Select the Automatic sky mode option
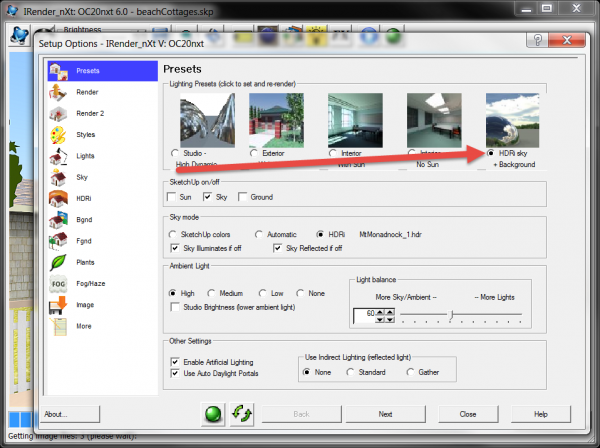Viewport: 600px width, 448px height. click(256, 233)
